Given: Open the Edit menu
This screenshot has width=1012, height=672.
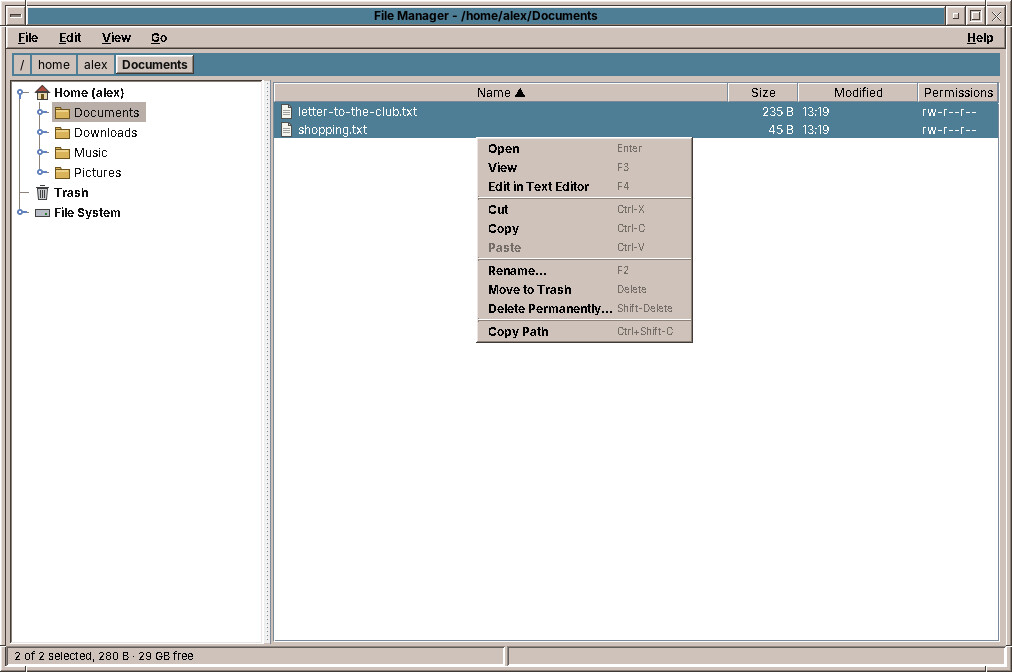Looking at the screenshot, I should click(x=70, y=37).
